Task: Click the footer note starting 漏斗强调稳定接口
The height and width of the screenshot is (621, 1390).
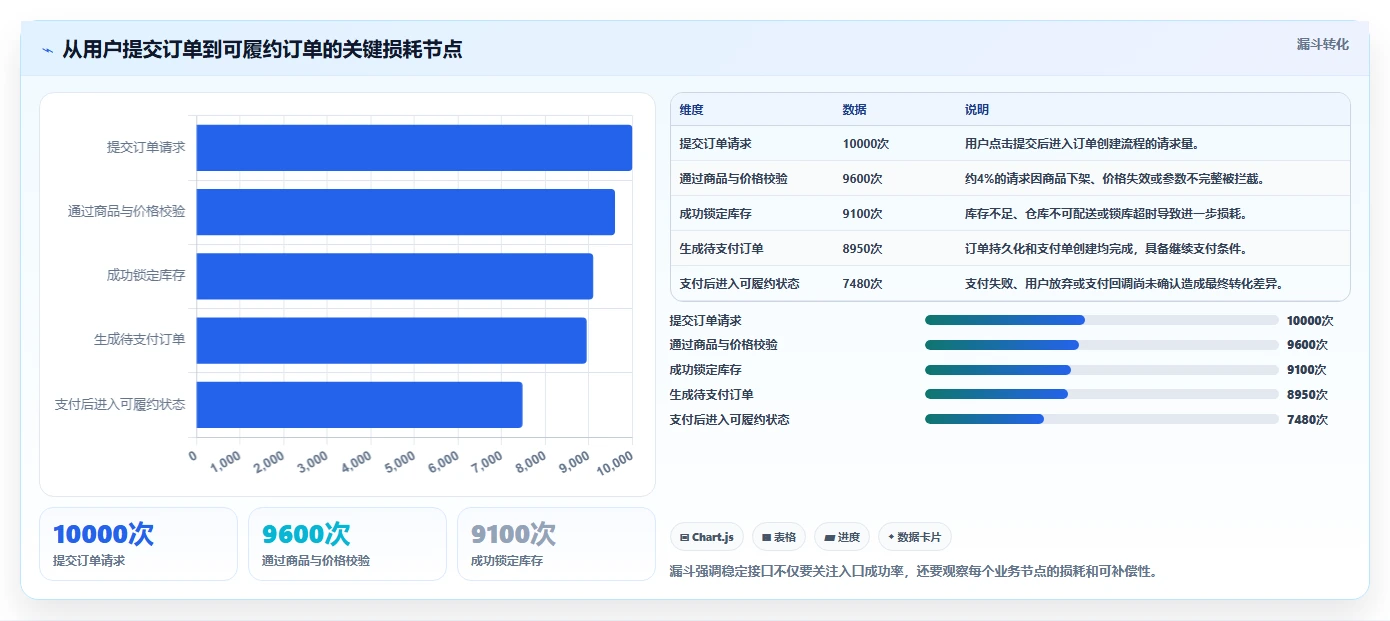Action: [x=913, y=572]
